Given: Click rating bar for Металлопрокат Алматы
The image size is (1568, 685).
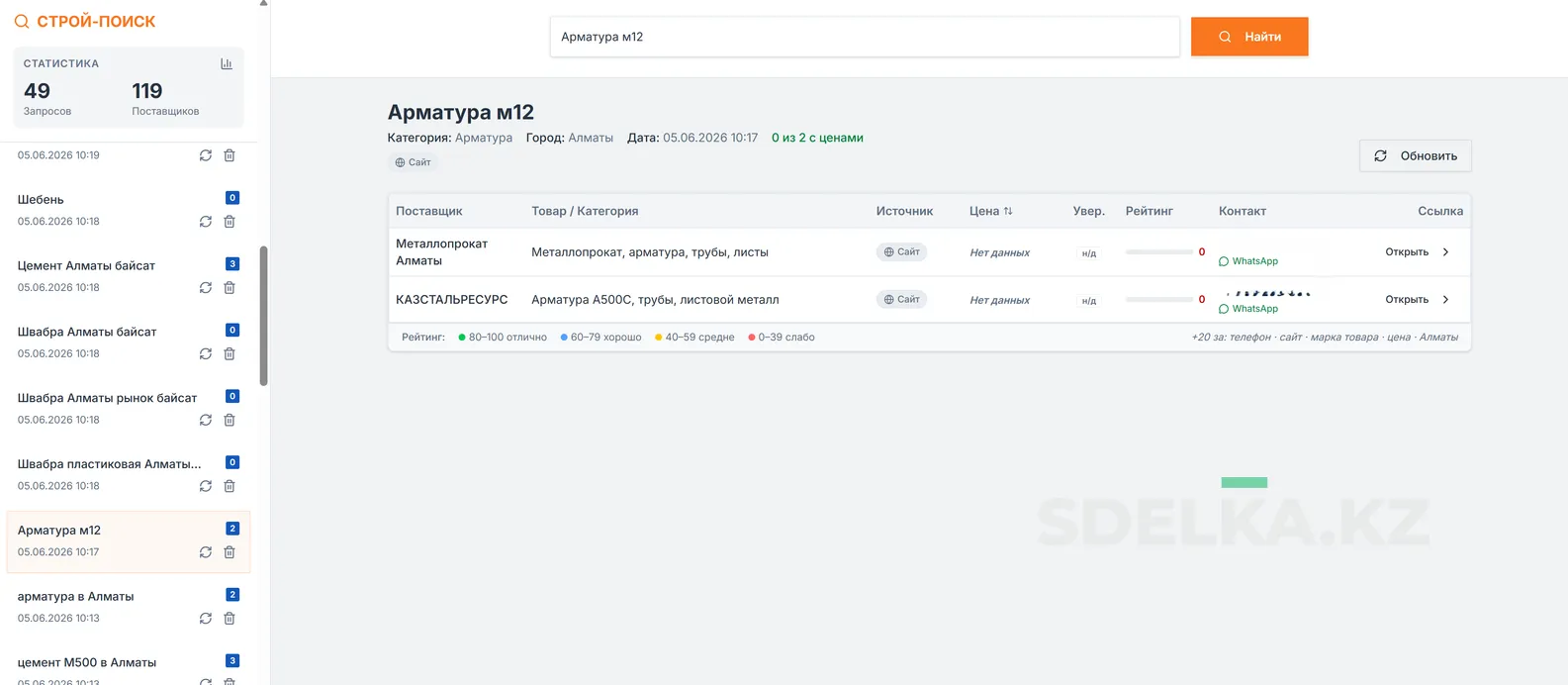Looking at the screenshot, I should click(x=1159, y=252).
